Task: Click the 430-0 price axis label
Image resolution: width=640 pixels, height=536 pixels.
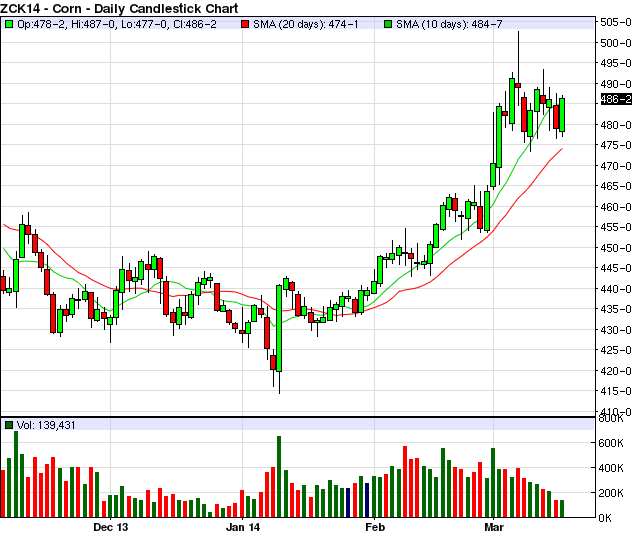Action: (616, 330)
